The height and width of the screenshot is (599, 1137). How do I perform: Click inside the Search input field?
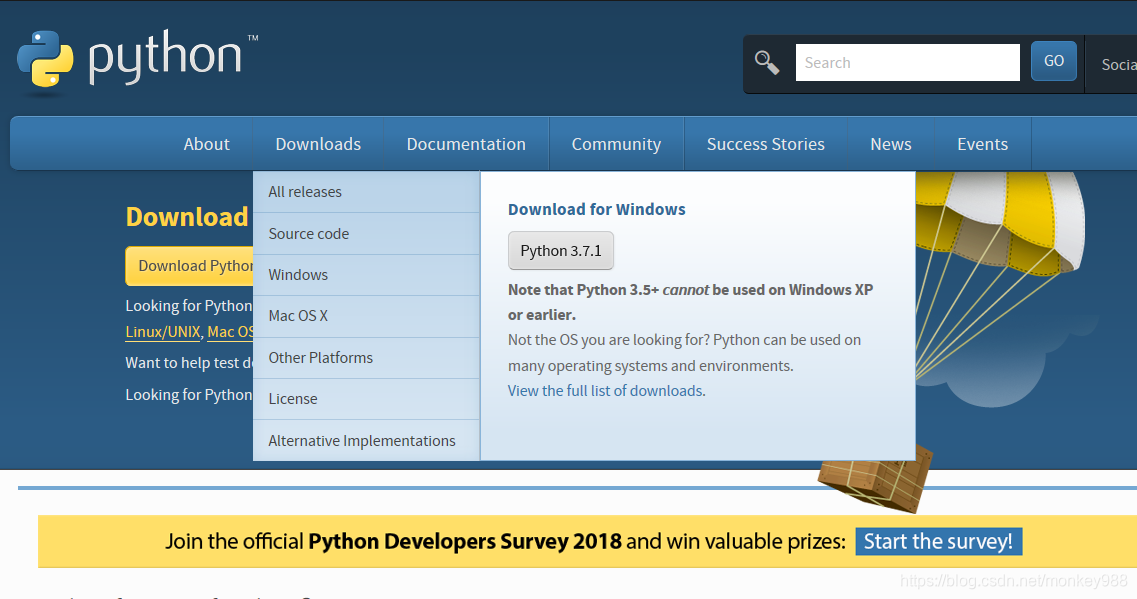point(907,62)
